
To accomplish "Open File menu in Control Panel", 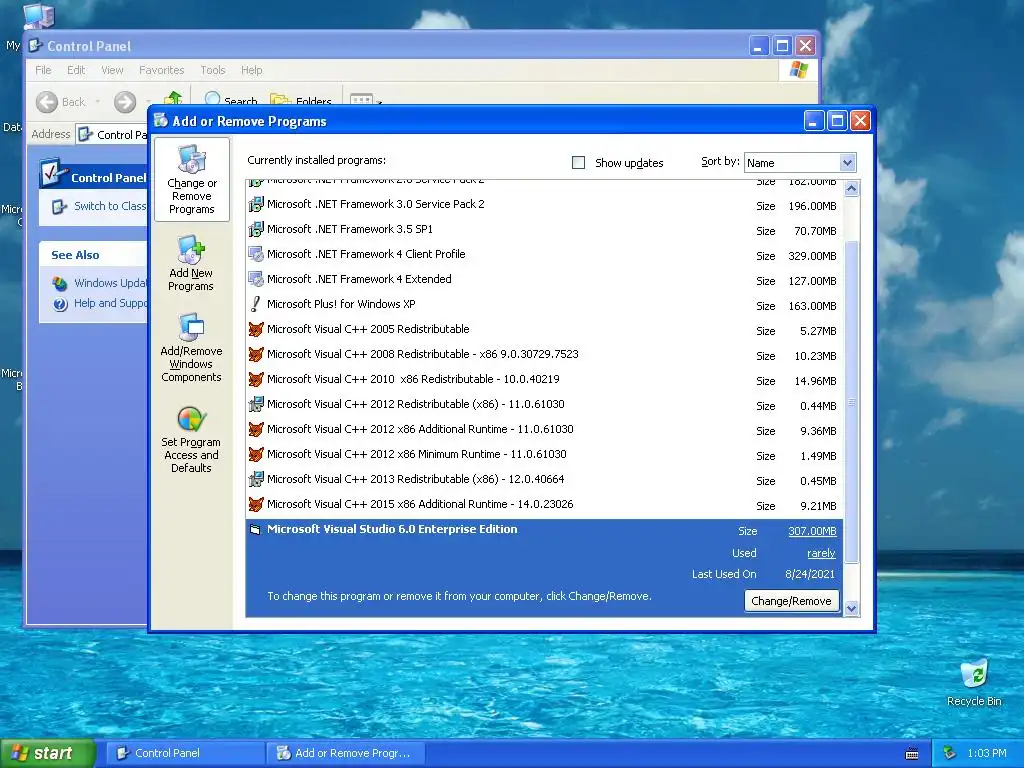I will (x=43, y=70).
